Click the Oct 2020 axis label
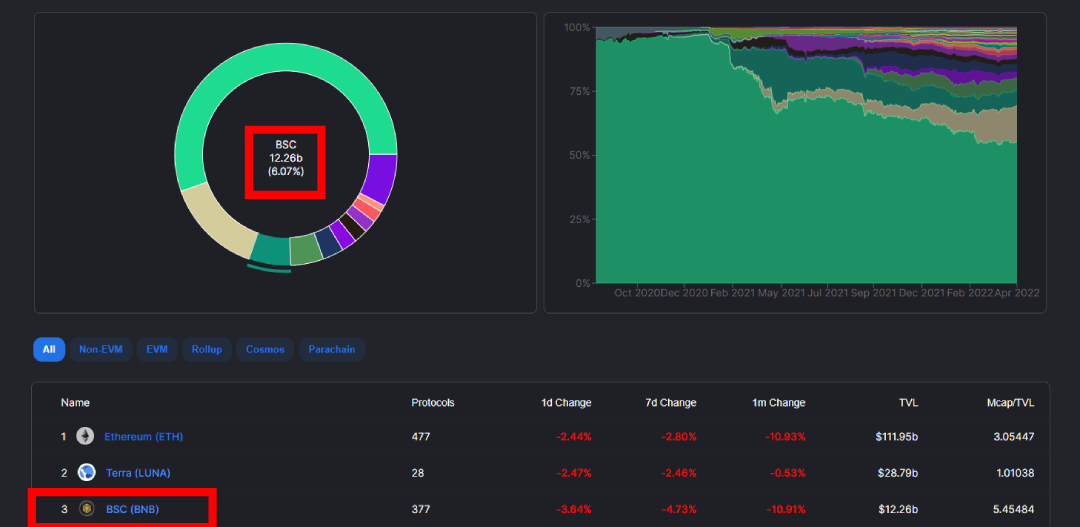Screen dimensions: 1080x527 tap(636, 293)
